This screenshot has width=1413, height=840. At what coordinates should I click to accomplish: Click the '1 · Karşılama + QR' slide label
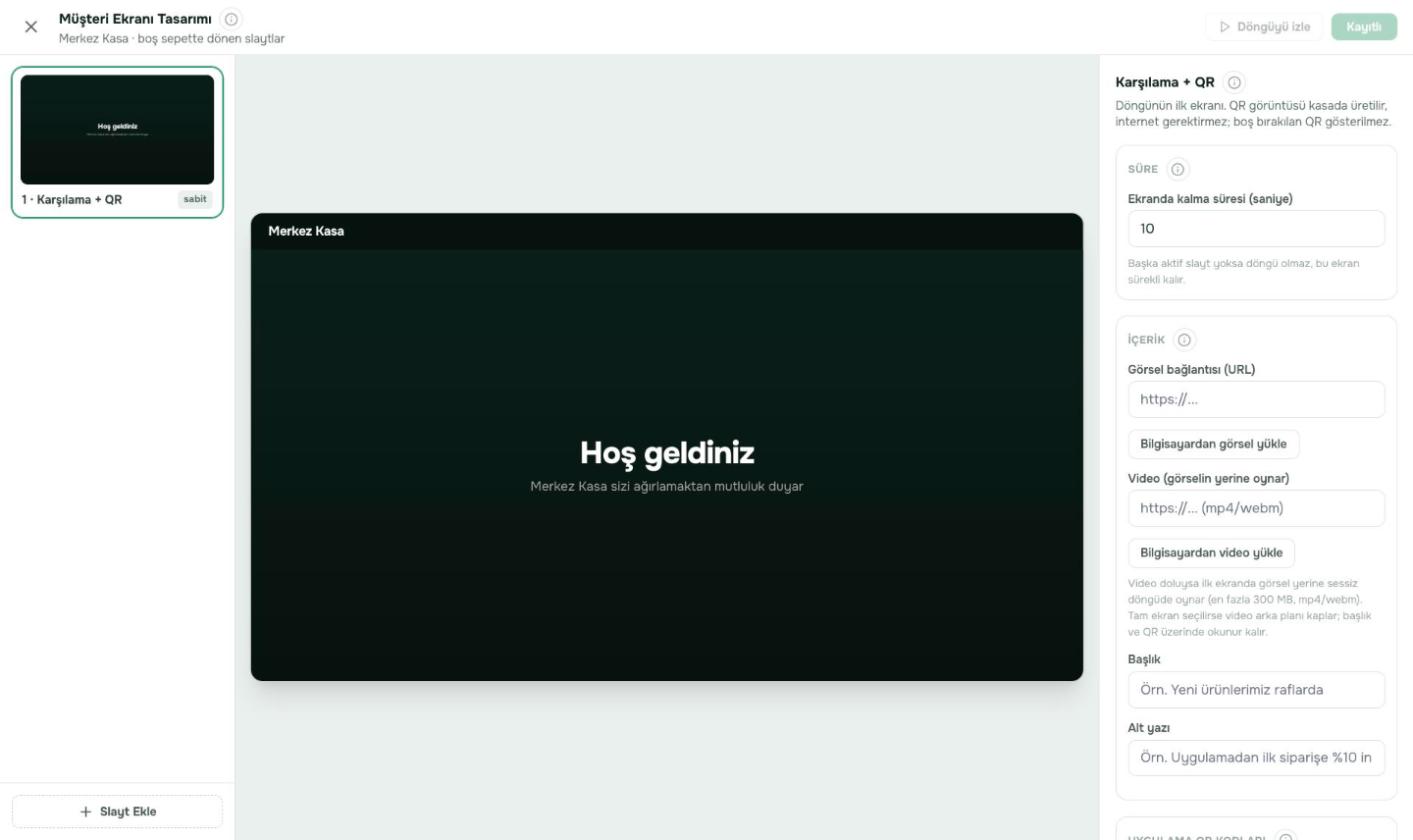72,200
